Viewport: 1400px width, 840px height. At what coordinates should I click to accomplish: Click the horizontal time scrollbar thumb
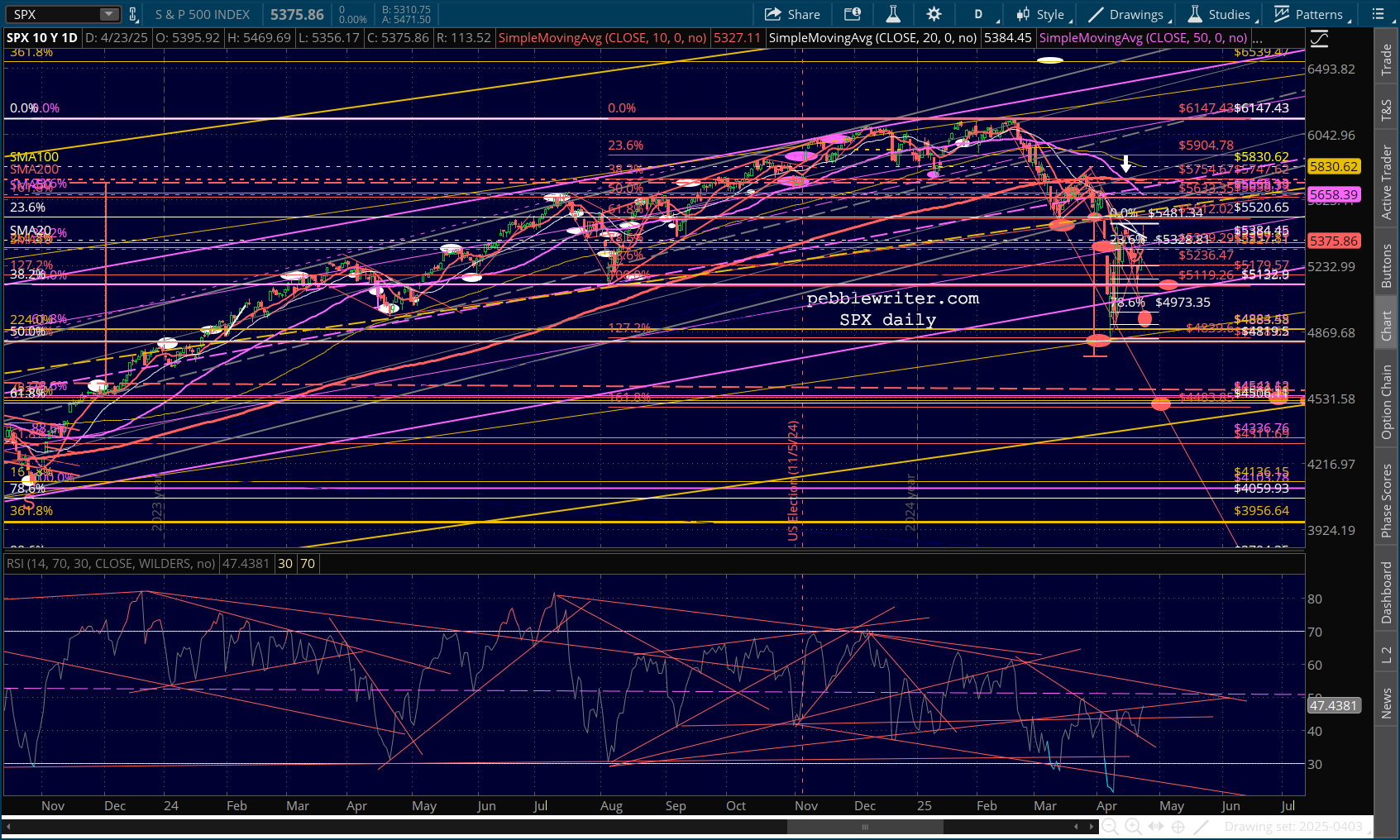coord(865,826)
